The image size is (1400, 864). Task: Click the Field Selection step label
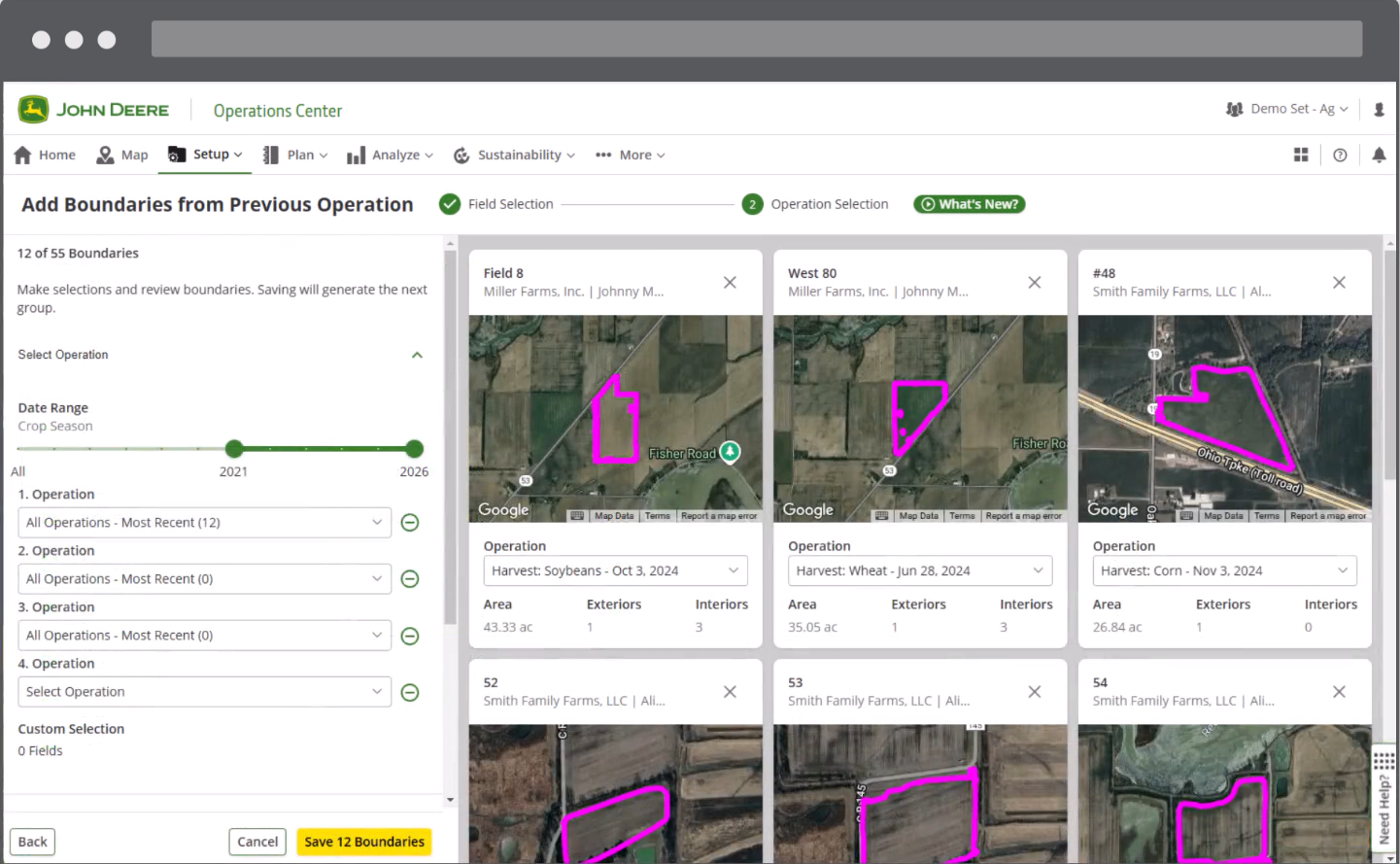[511, 204]
